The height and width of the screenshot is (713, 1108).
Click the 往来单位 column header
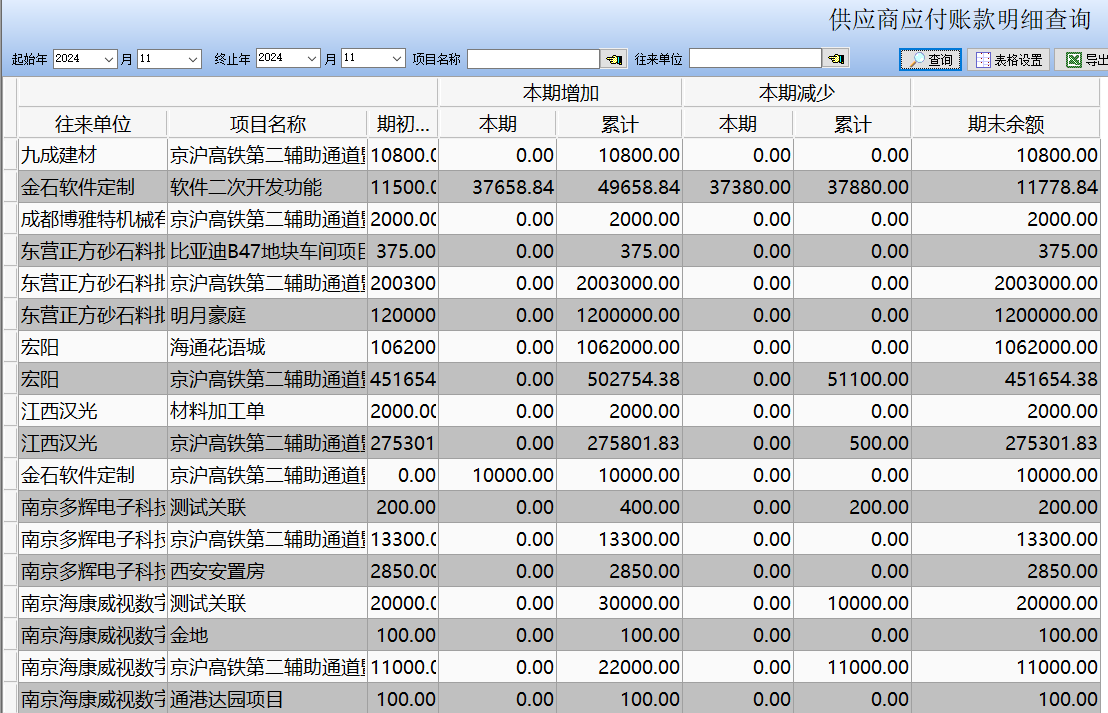coord(93,125)
